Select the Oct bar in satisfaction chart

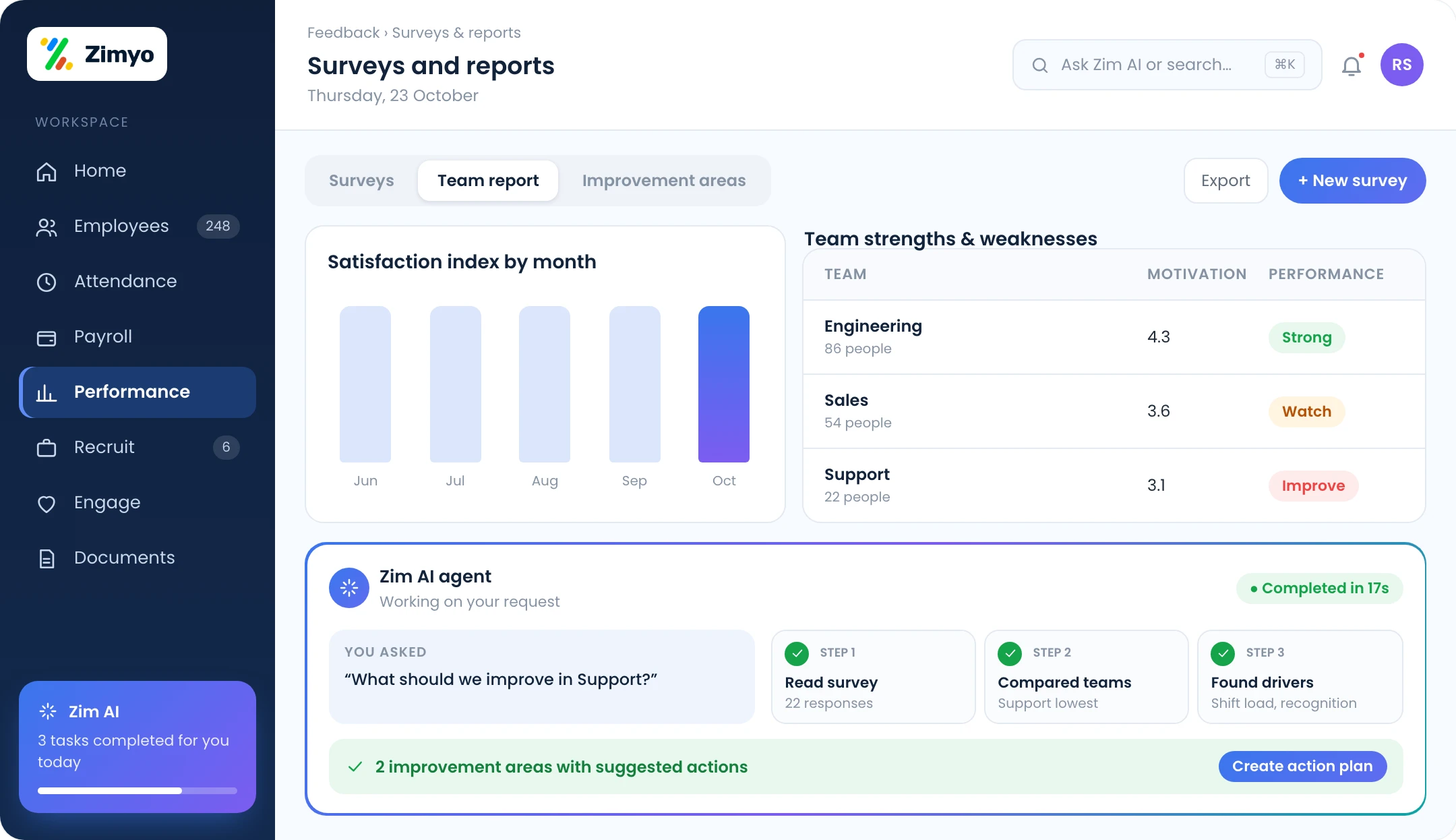[724, 384]
